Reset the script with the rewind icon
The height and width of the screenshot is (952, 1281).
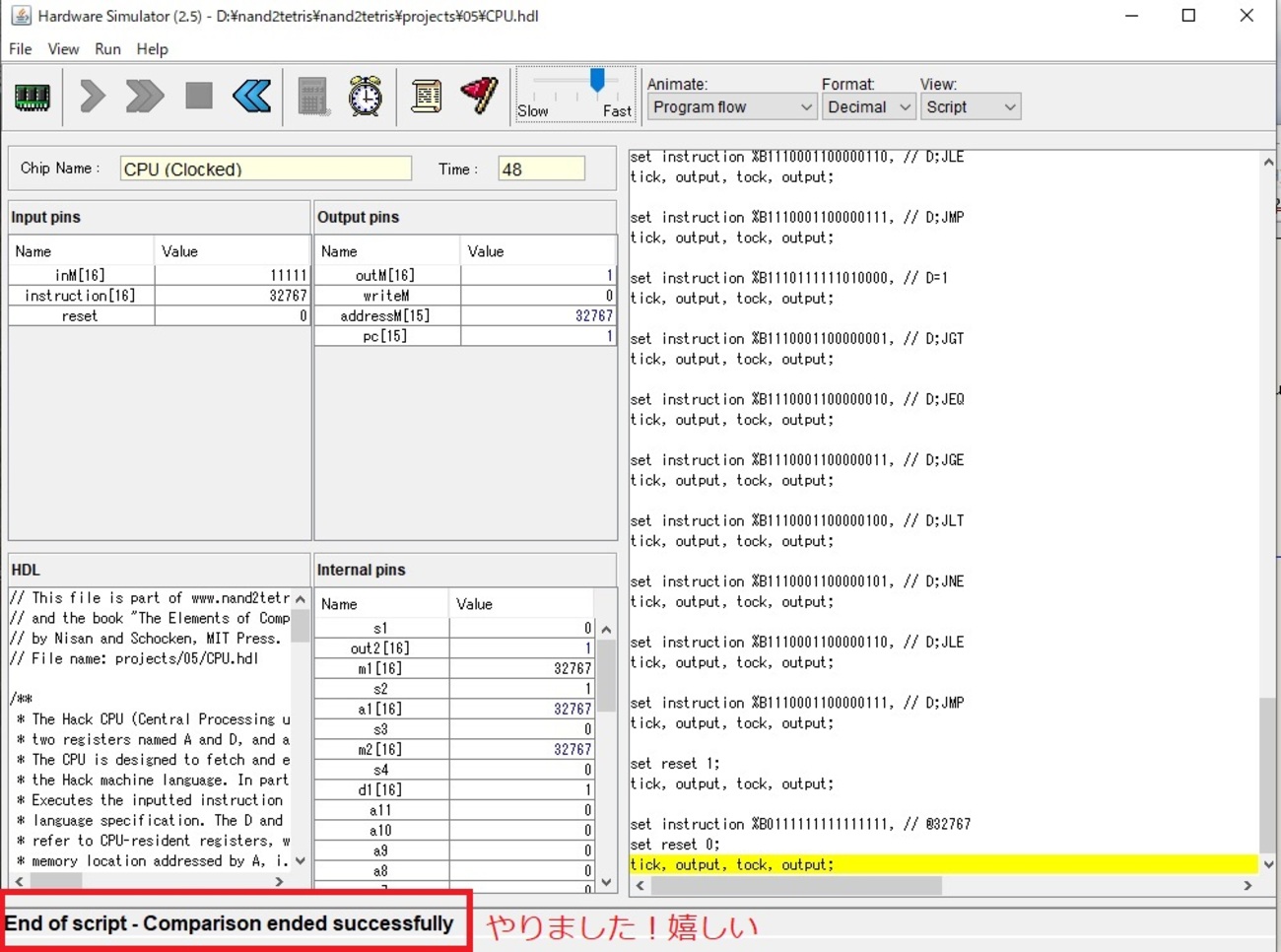[x=252, y=97]
